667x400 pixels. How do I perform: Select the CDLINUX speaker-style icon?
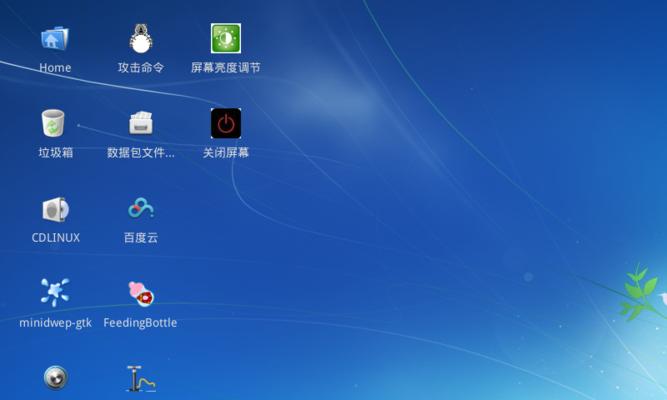(55, 209)
